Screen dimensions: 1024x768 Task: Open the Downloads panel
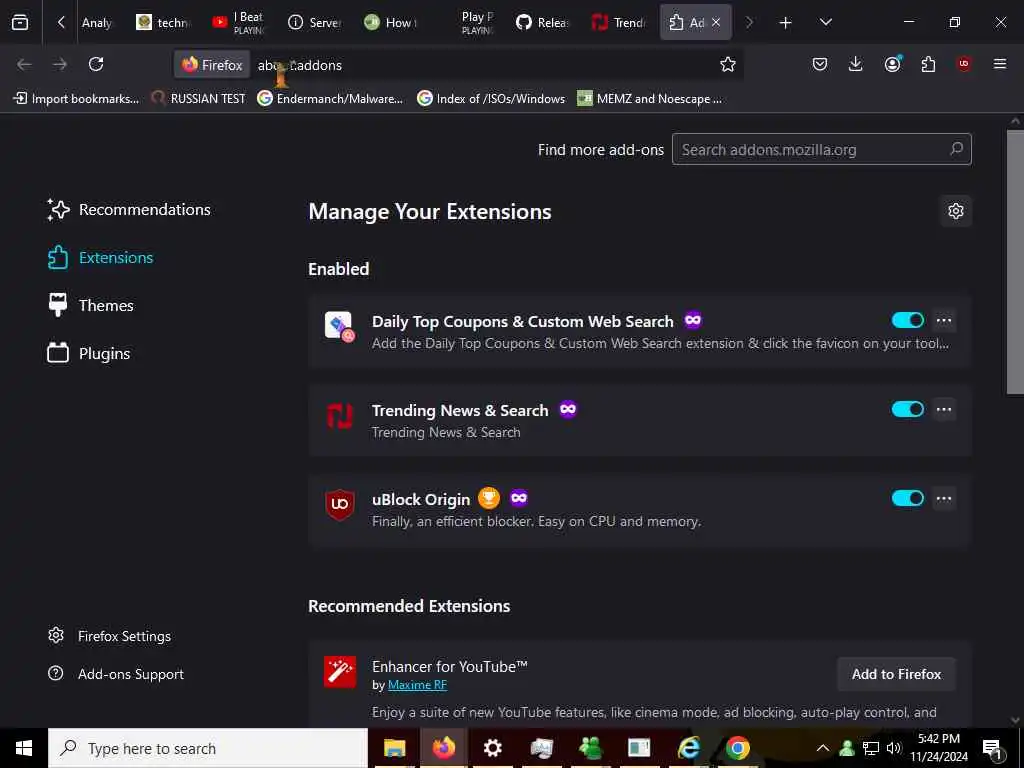(x=856, y=64)
